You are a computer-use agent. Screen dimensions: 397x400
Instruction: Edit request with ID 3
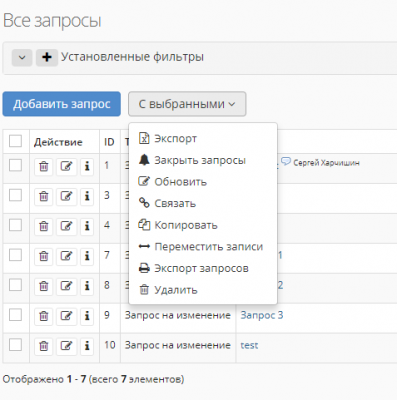coord(66,196)
